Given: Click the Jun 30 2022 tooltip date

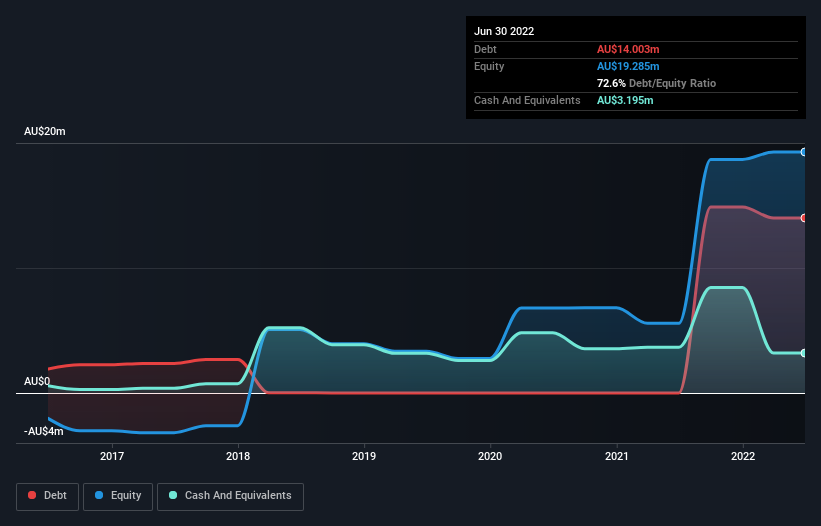Looking at the screenshot, I should [x=504, y=31].
